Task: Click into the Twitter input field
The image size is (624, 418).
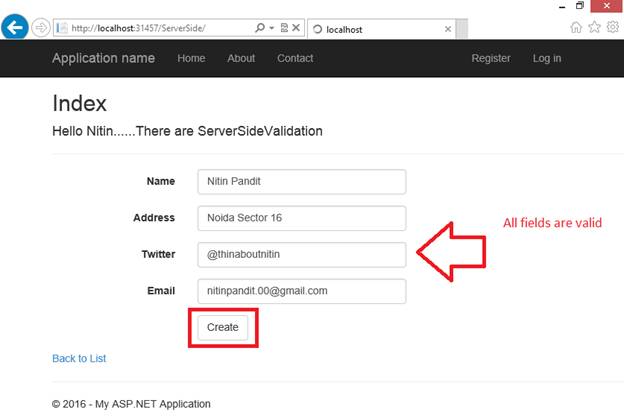Action: 301,255
